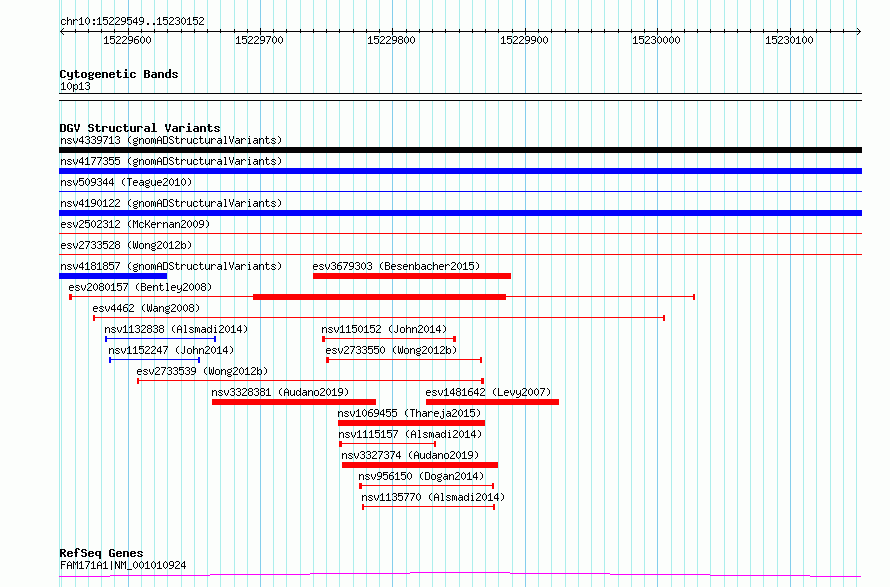The width and height of the screenshot is (890, 587).
Task: Select blue nsv1152247 variant line
Action: [x=154, y=360]
